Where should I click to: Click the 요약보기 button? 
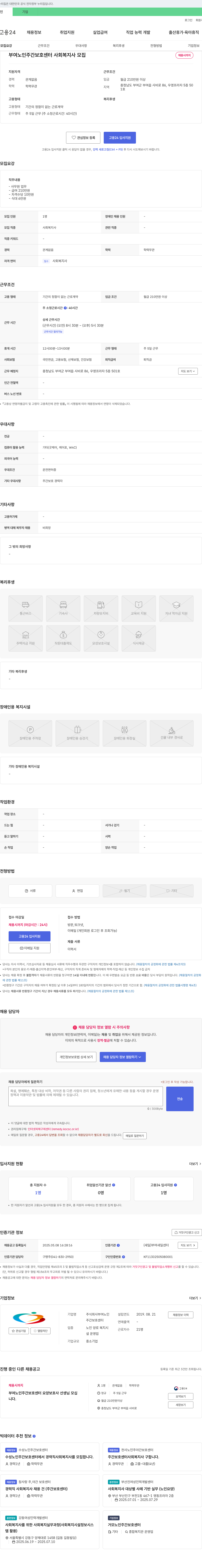pyautogui.click(x=181, y=1396)
